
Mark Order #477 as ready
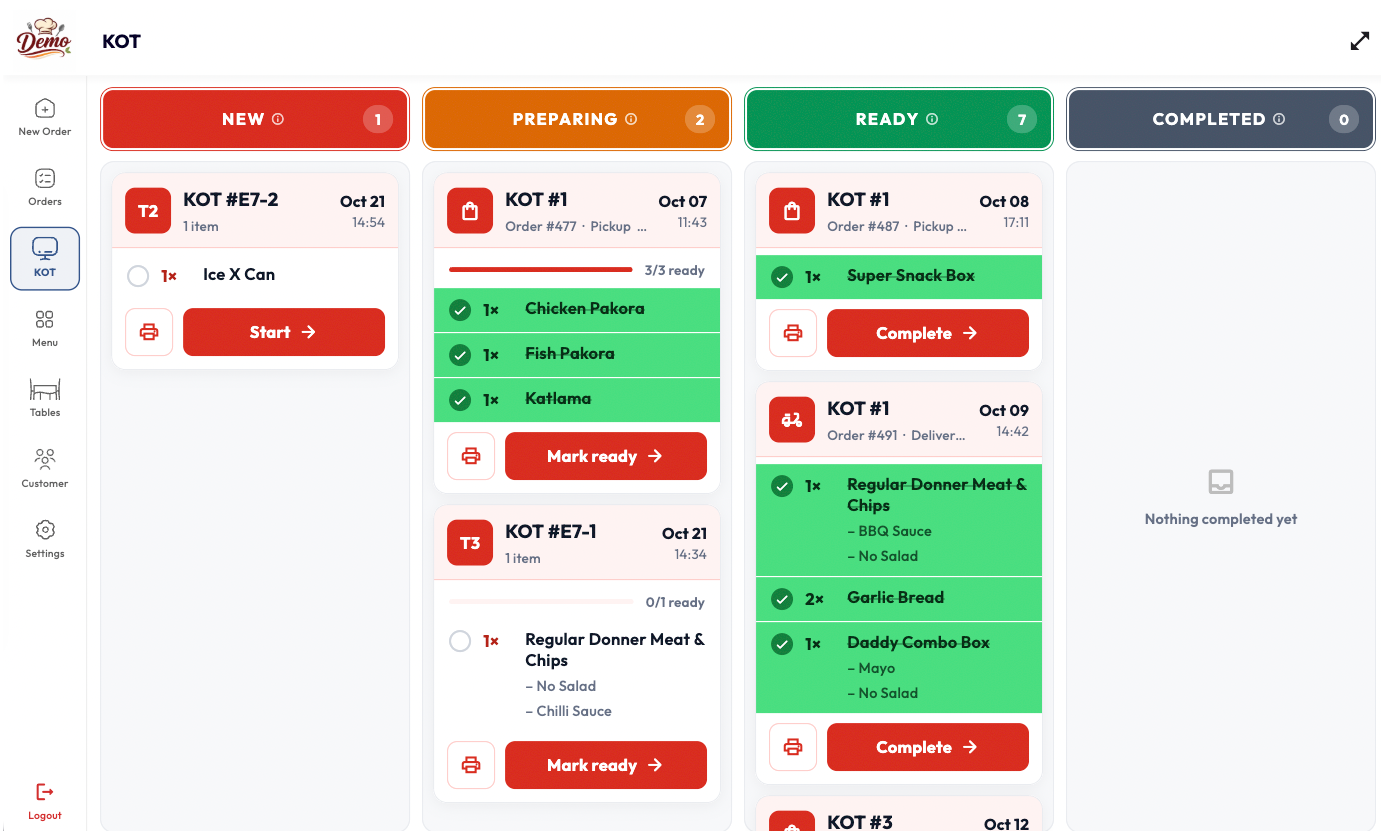click(x=606, y=456)
